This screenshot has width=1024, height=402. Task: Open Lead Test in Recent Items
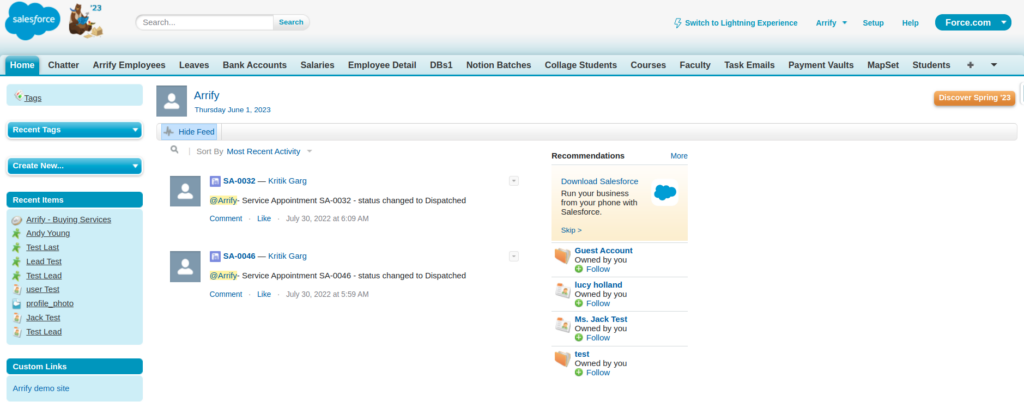(44, 262)
